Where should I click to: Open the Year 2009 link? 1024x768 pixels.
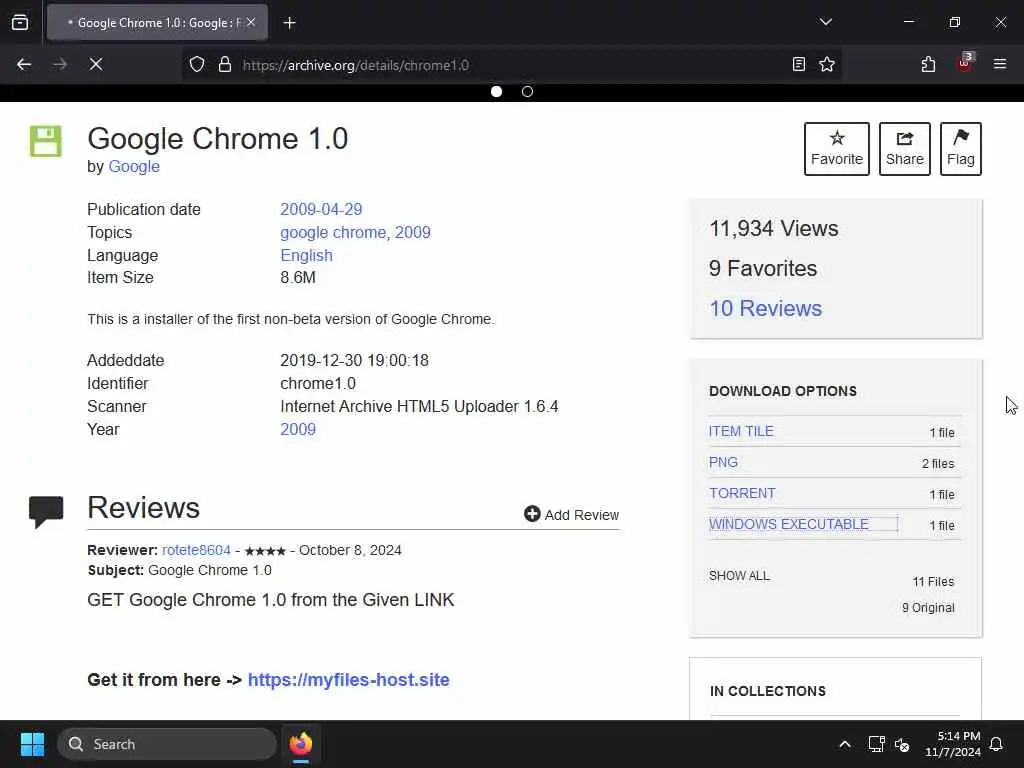click(298, 430)
